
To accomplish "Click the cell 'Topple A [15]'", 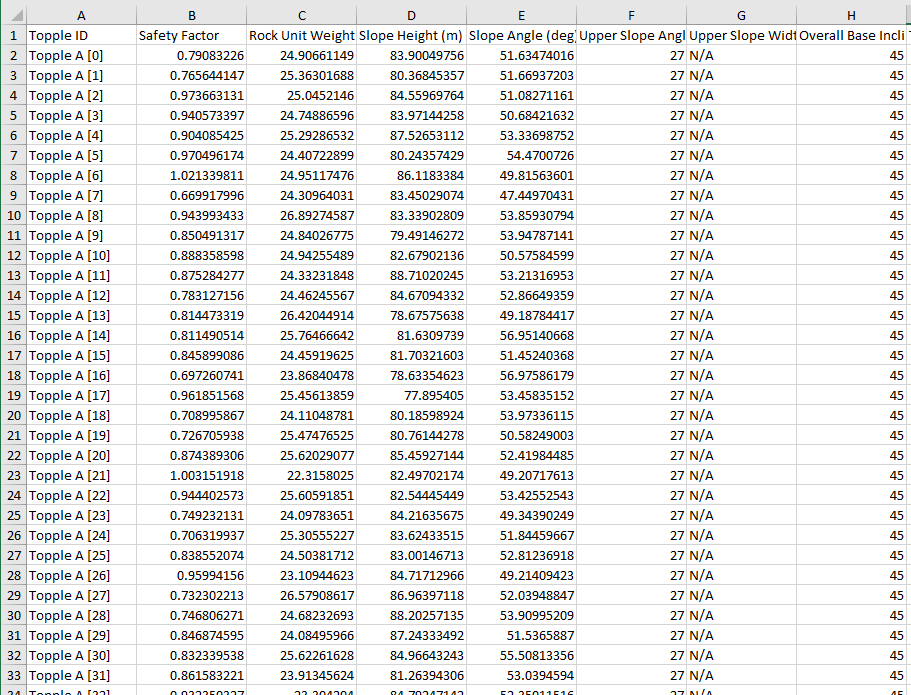I will coord(81,355).
